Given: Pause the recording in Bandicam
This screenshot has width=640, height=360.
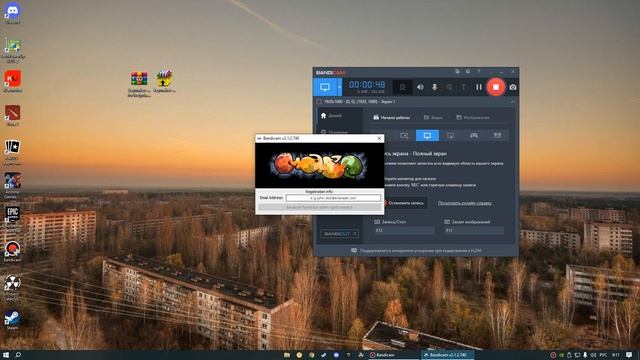Looking at the screenshot, I should [x=479, y=87].
